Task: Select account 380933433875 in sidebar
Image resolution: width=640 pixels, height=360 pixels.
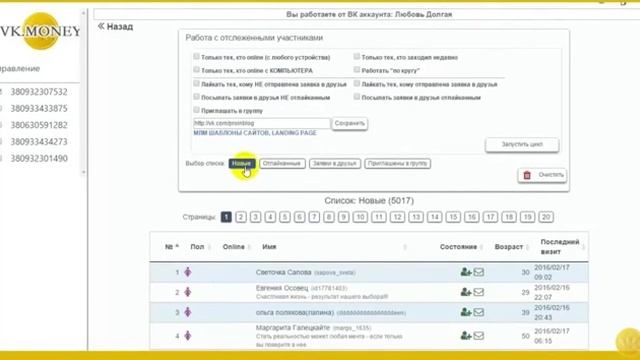Action: (x=39, y=109)
